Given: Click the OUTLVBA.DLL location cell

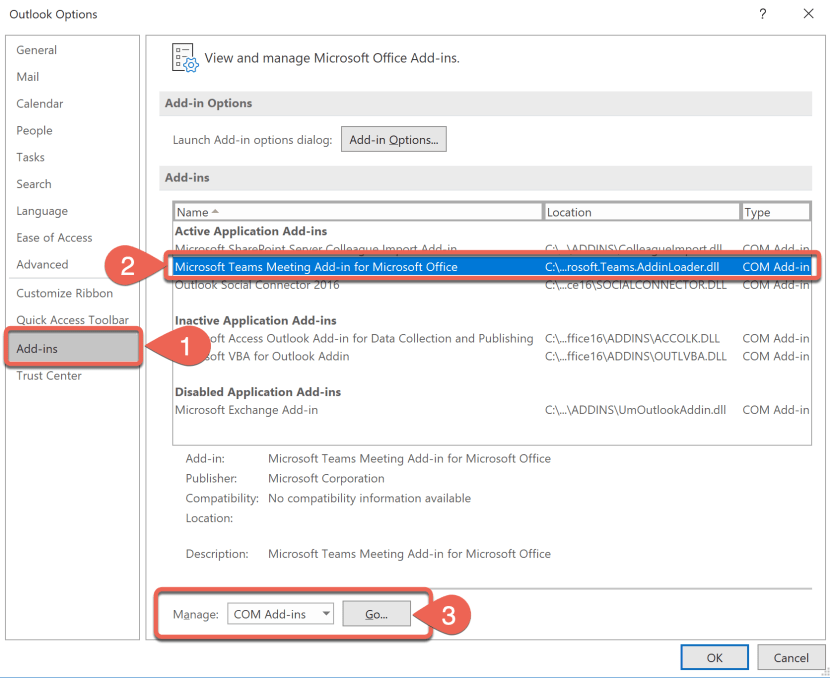Looking at the screenshot, I should click(x=636, y=356).
